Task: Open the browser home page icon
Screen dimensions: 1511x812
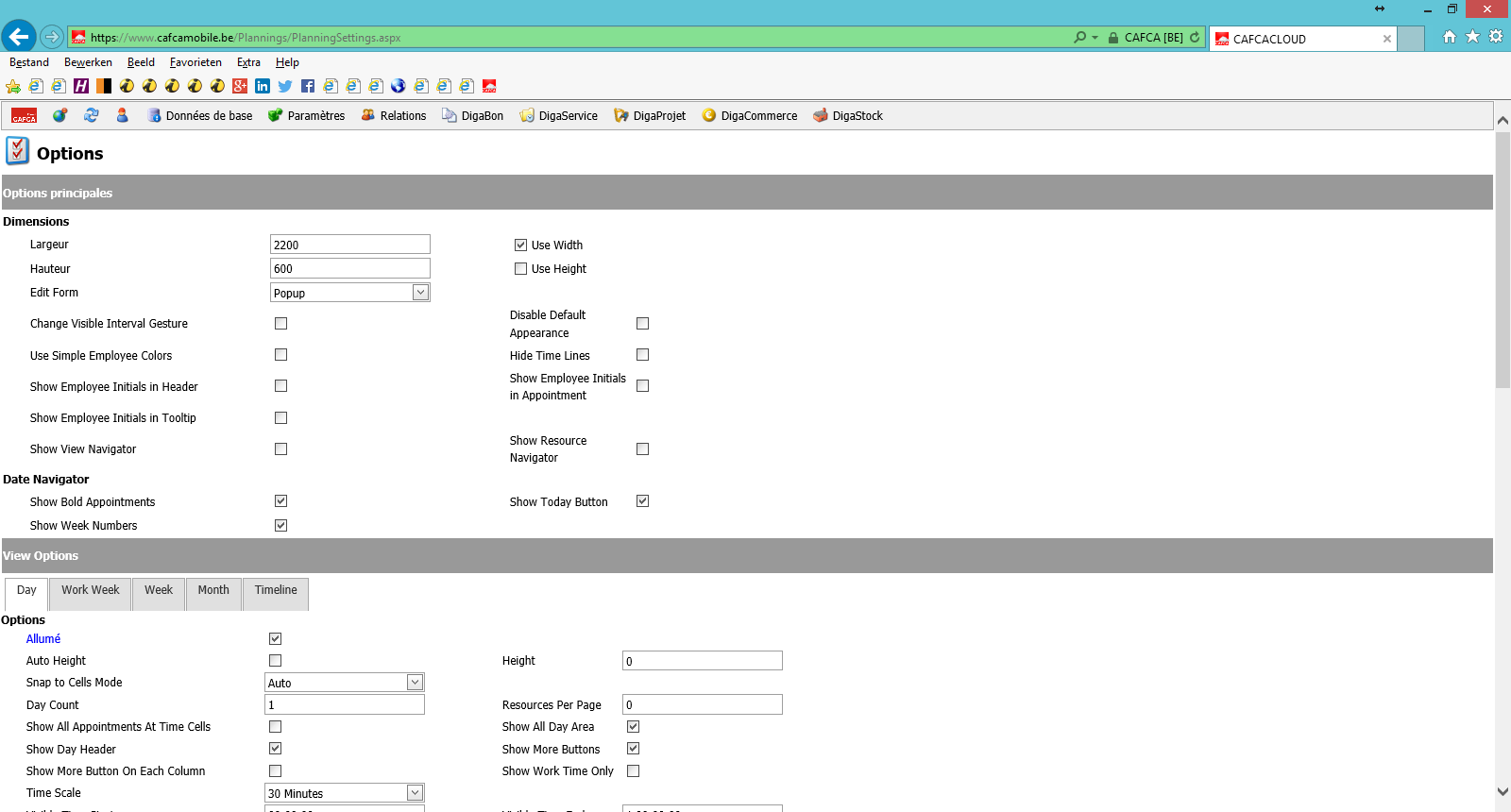Action: point(1450,37)
